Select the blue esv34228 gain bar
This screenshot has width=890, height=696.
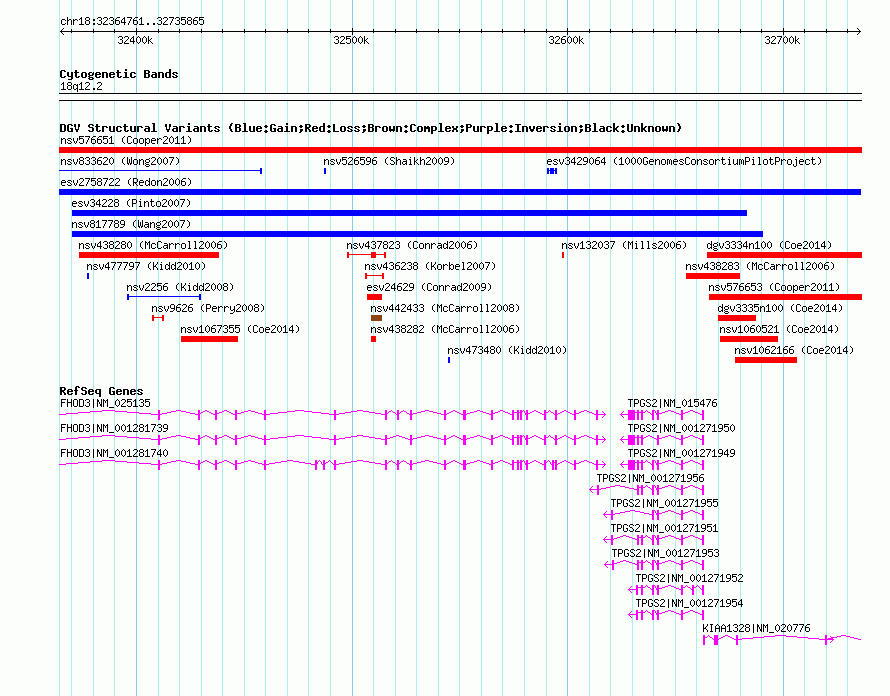409,213
